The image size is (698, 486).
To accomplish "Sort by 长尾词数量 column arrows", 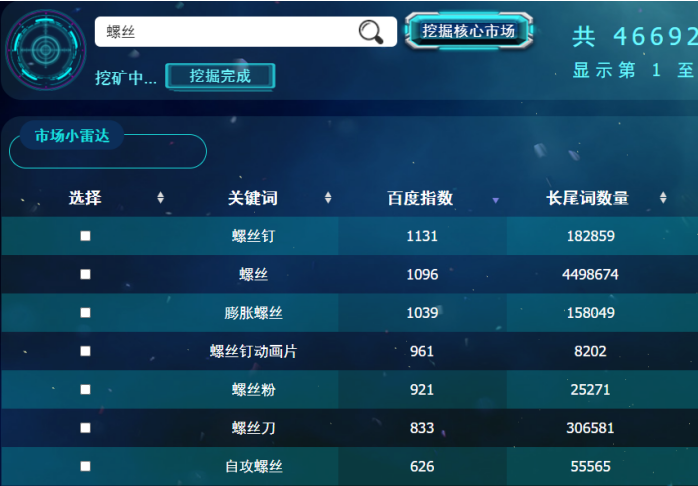I will (663, 198).
